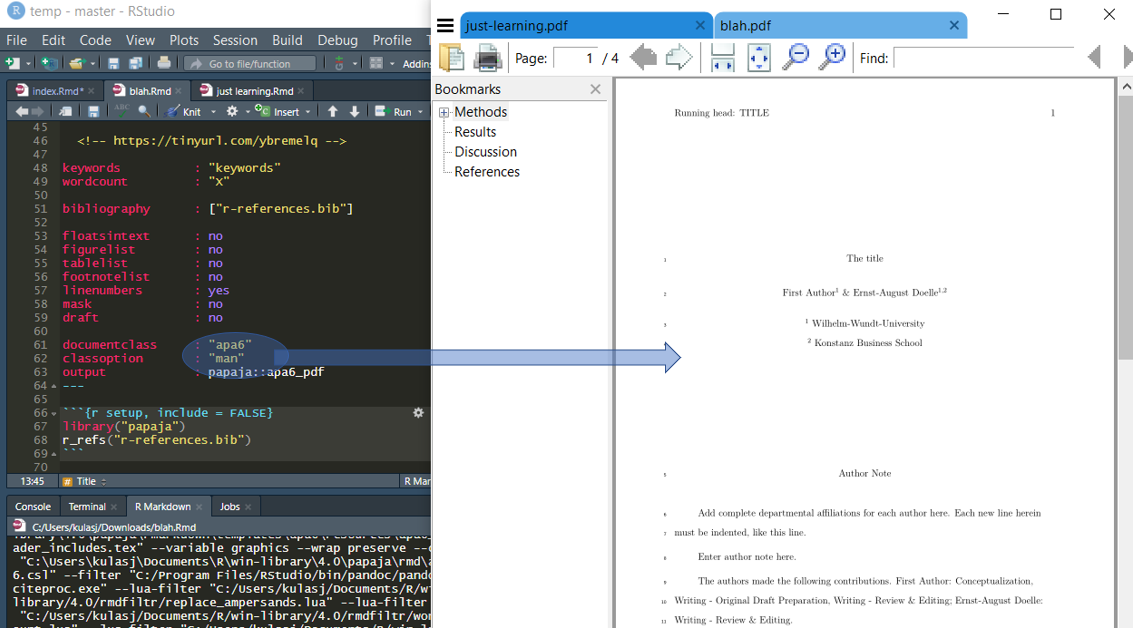Viewport: 1134px width, 628px height.
Task: Switch to the Console tab
Action: tap(33, 506)
